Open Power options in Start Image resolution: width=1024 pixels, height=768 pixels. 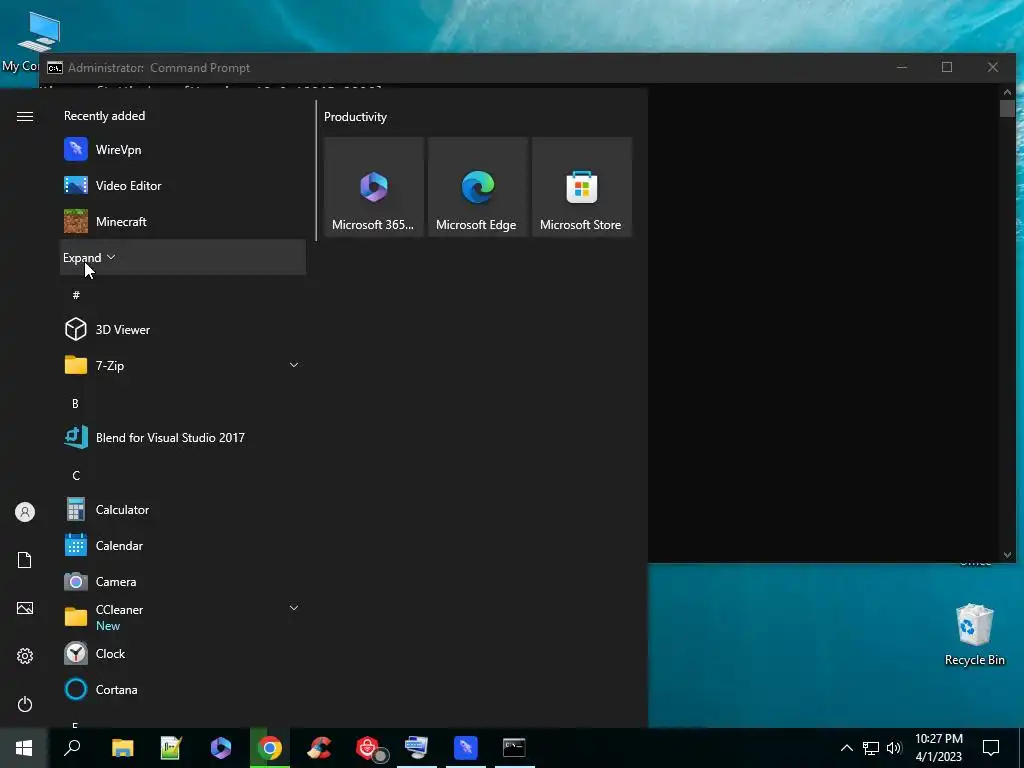(25, 704)
